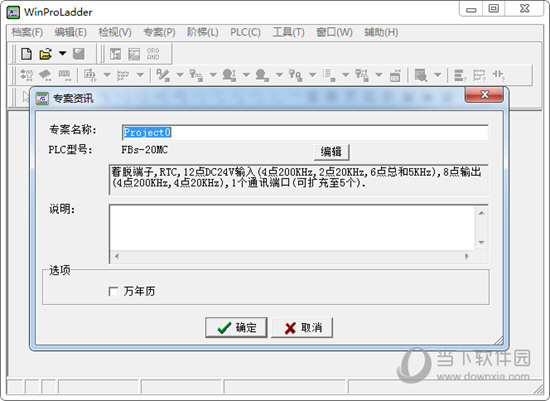Screen dimensions: 550x401
Task: Click the picture-style view icon before ORG AND
Action: [134, 54]
